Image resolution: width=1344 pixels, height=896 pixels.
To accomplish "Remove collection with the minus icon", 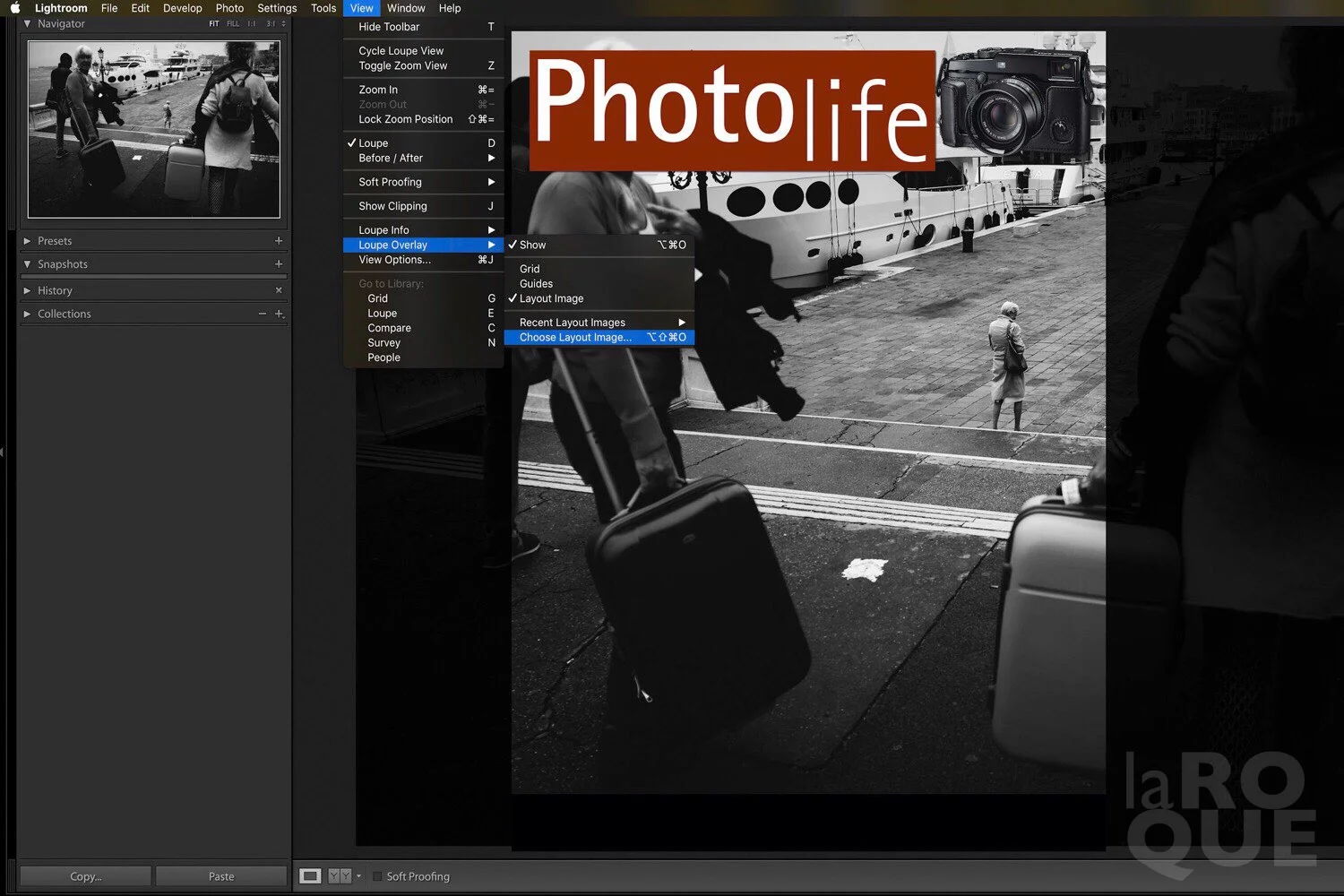I will tap(263, 314).
